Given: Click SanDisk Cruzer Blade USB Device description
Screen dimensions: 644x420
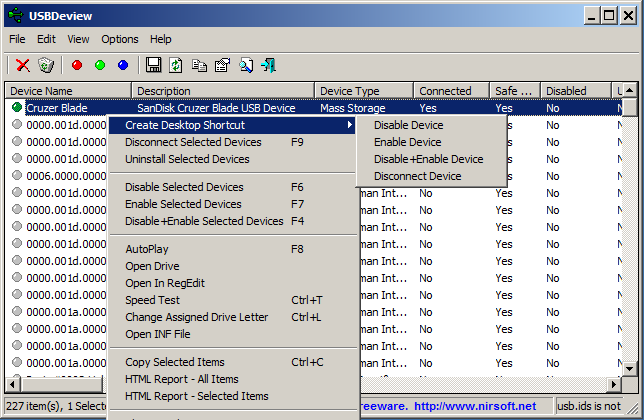Looking at the screenshot, I should point(216,108).
